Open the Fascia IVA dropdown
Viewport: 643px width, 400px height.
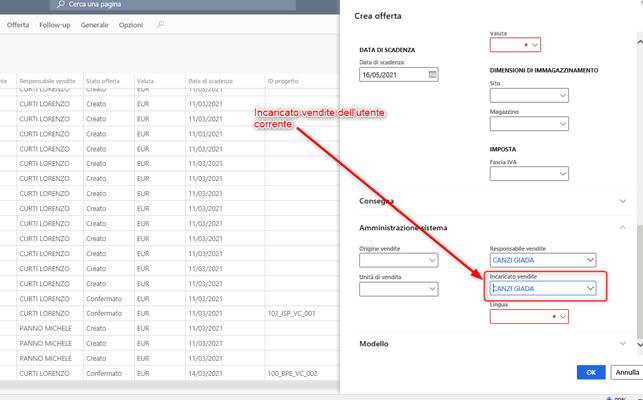click(562, 173)
